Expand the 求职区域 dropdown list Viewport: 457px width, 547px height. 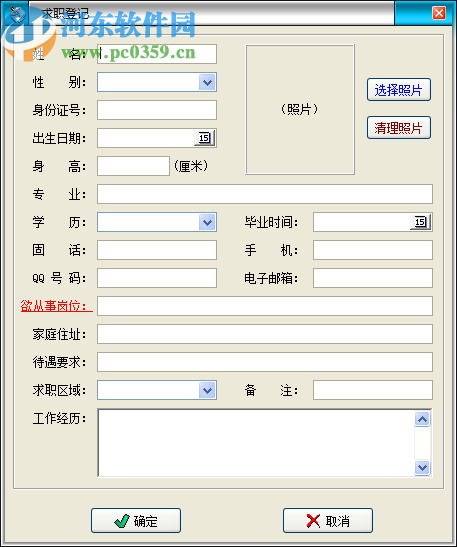click(x=207, y=390)
